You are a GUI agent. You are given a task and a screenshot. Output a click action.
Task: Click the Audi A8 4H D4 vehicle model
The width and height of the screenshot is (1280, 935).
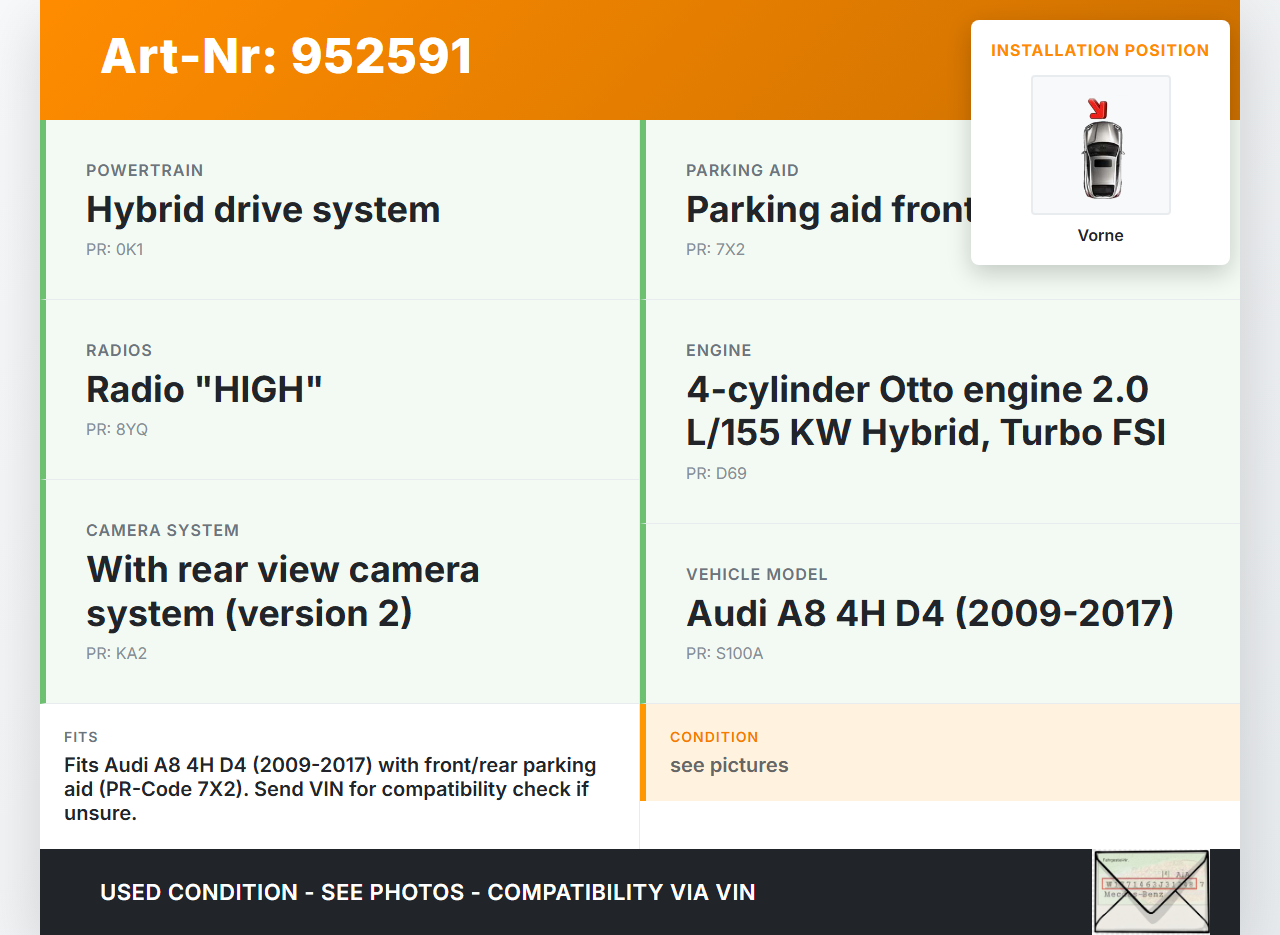pyautogui.click(x=929, y=612)
